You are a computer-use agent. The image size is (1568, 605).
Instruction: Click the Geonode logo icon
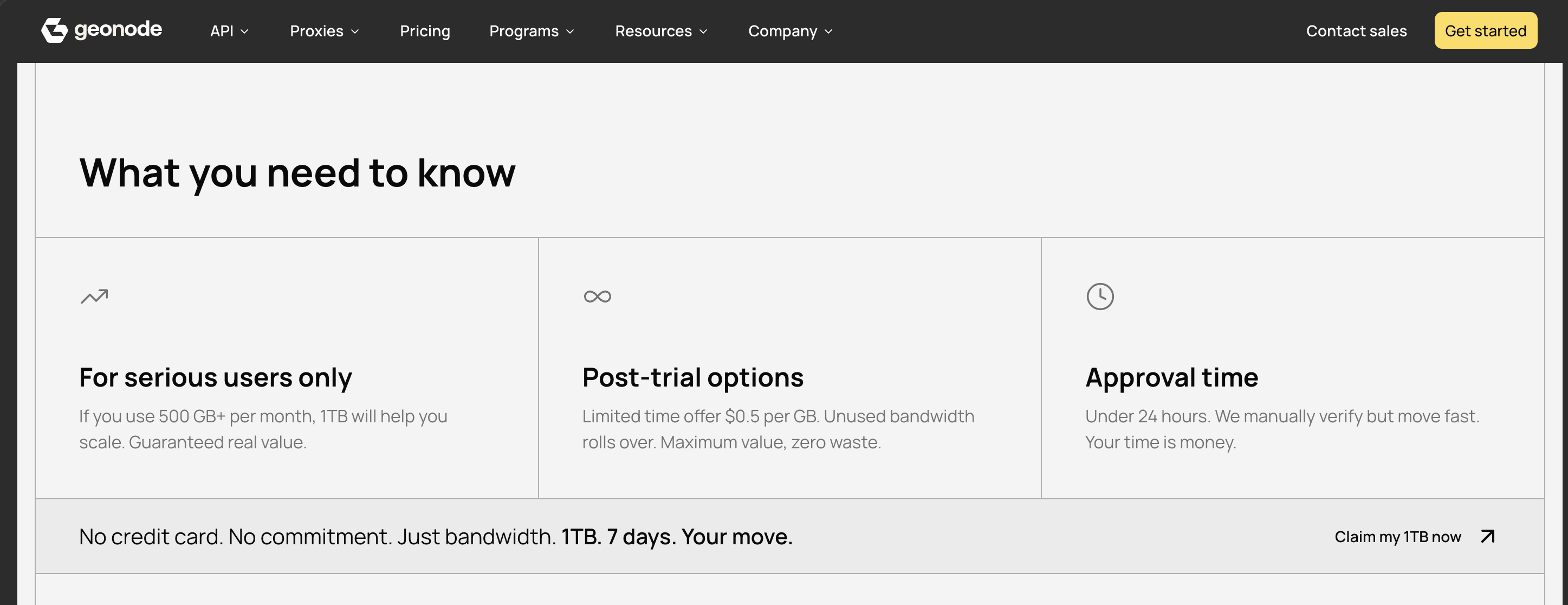click(x=54, y=30)
